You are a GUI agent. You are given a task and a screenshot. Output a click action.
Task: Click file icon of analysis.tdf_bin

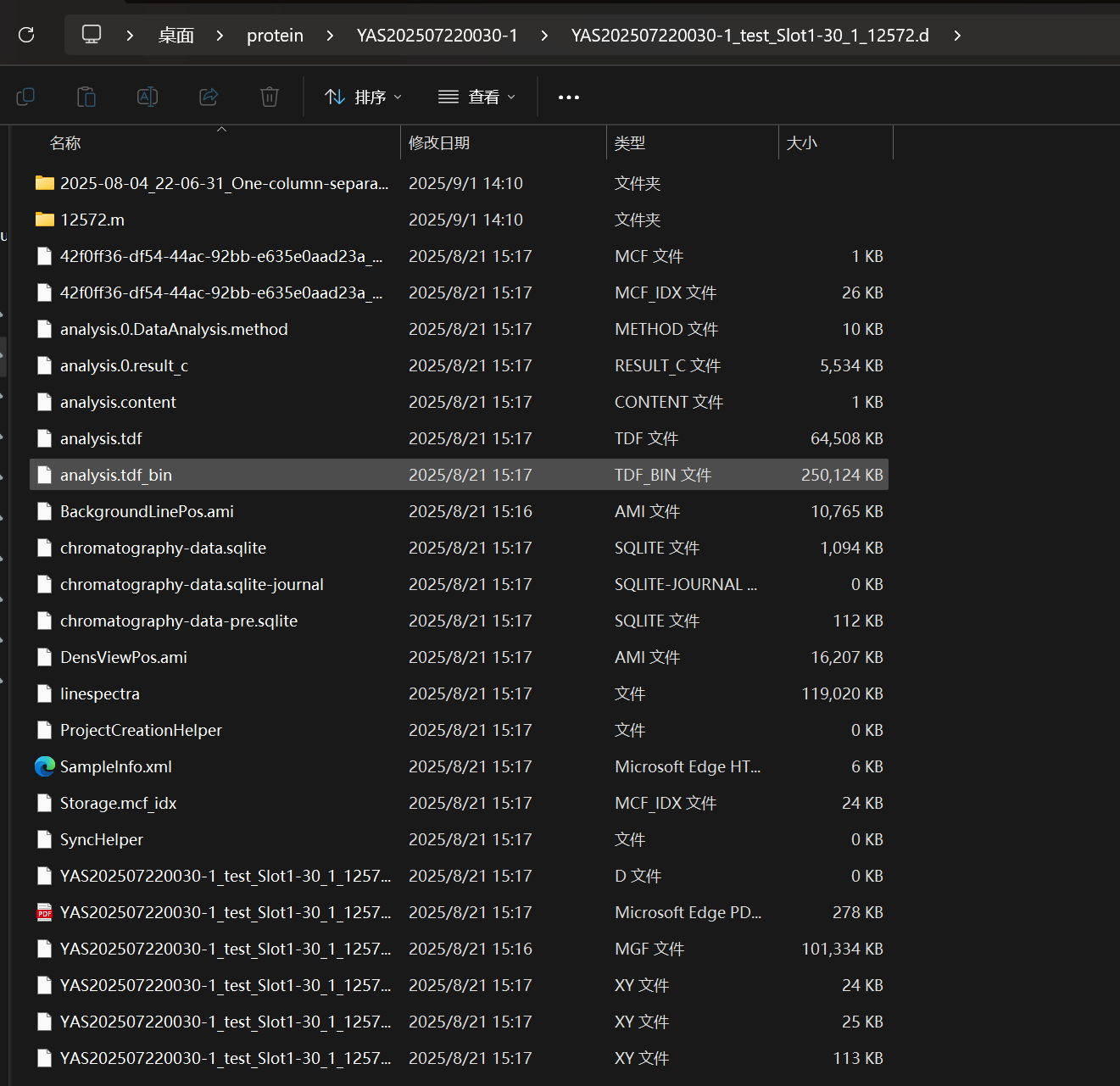[x=45, y=475]
